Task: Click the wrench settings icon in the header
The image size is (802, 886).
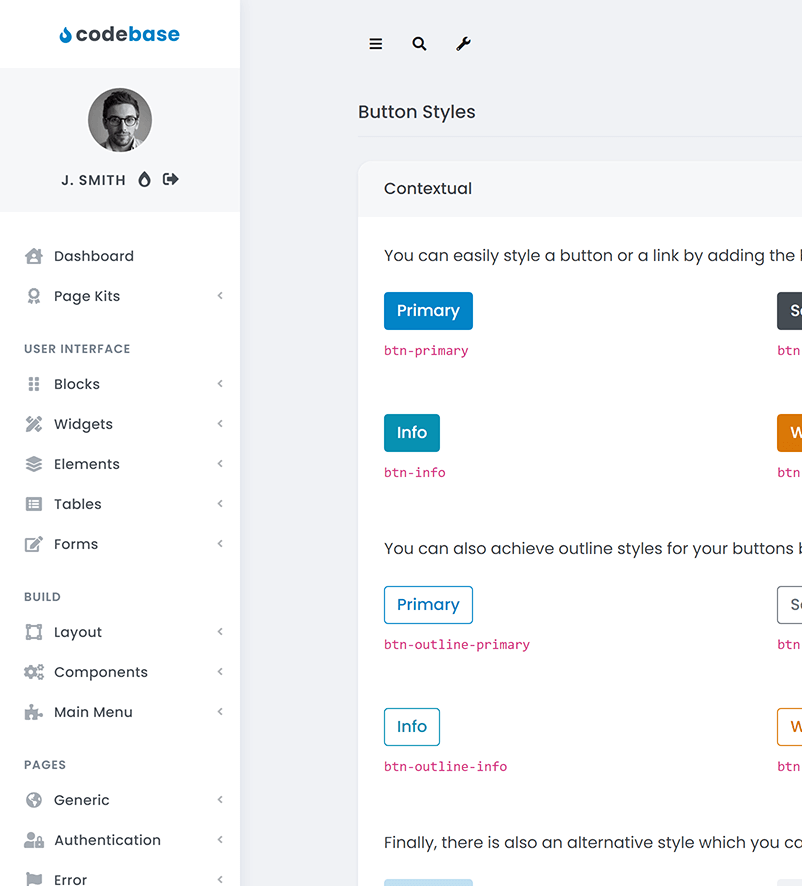Action: pos(463,44)
